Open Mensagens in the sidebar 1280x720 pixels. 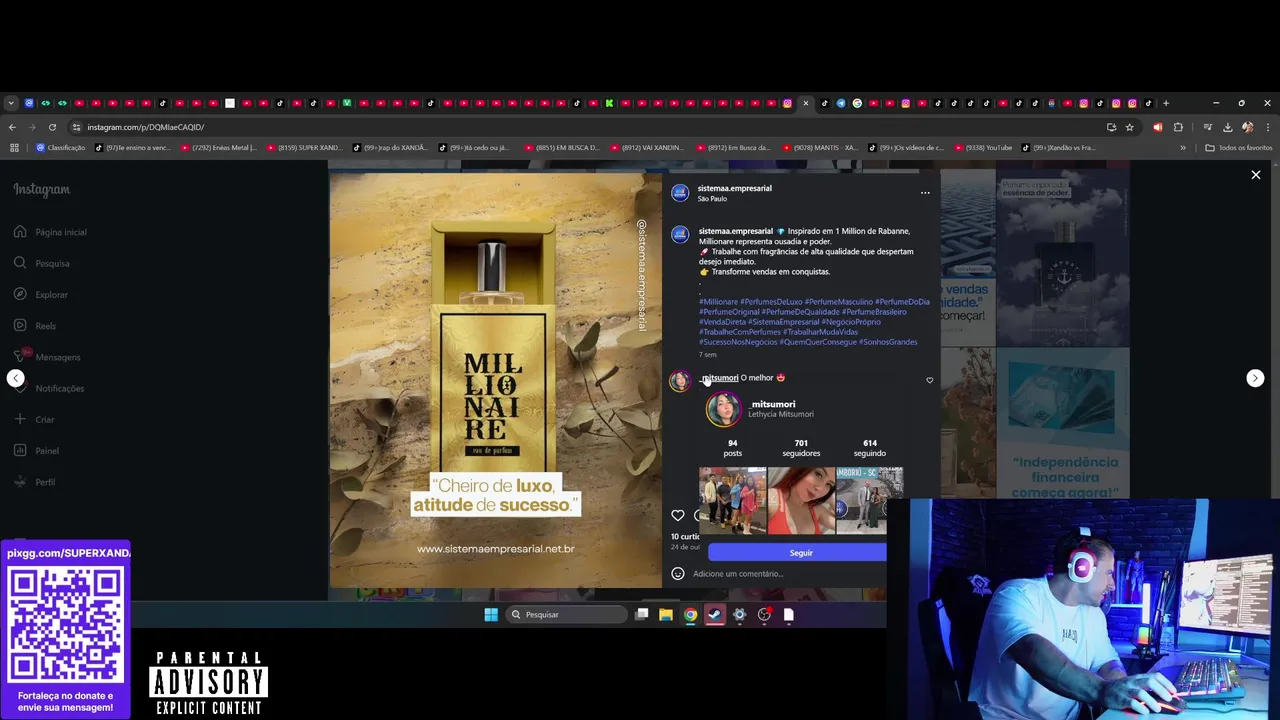click(47, 357)
